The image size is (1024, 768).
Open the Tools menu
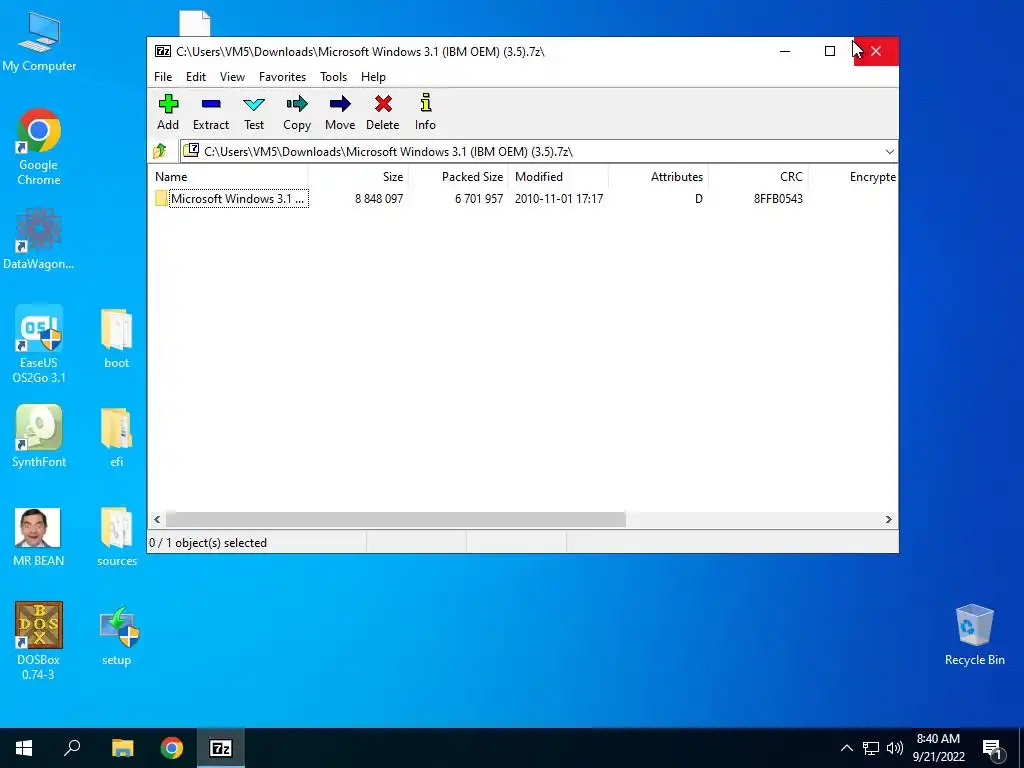click(x=333, y=76)
